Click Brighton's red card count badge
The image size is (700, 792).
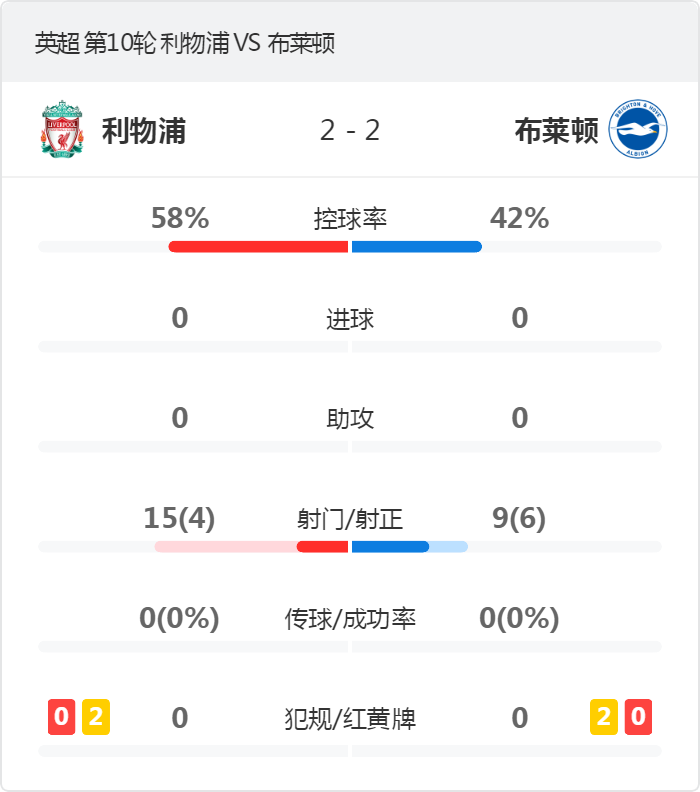[x=638, y=717]
